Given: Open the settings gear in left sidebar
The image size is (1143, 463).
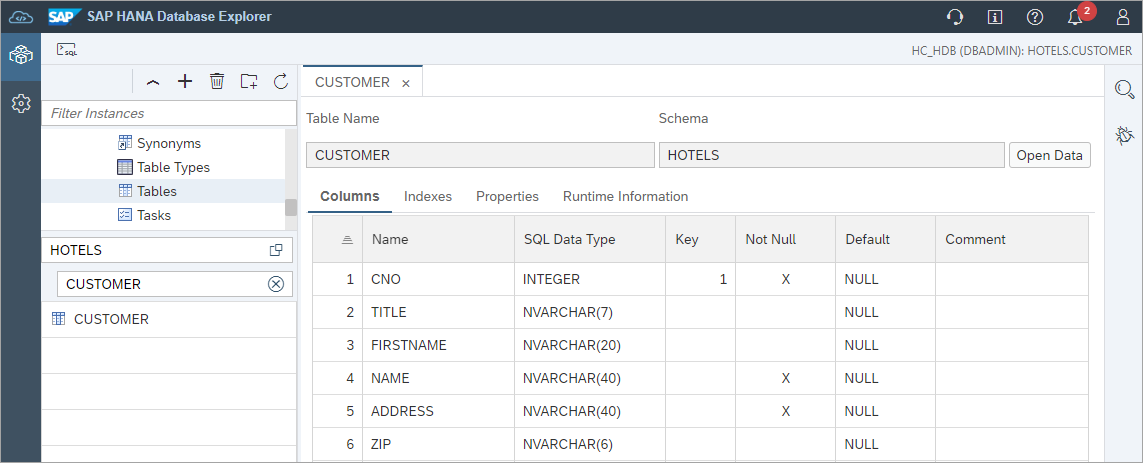Looking at the screenshot, I should tap(20, 104).
